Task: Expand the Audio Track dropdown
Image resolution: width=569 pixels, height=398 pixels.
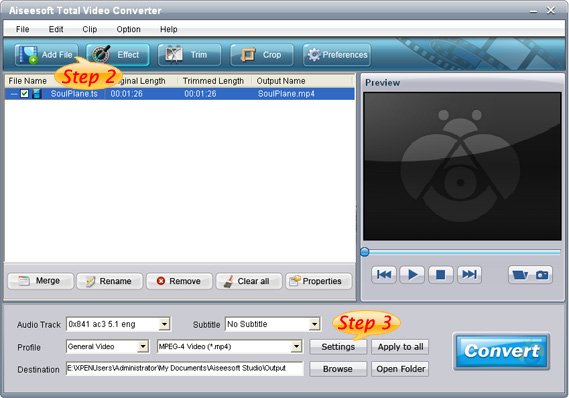Action: tap(164, 324)
